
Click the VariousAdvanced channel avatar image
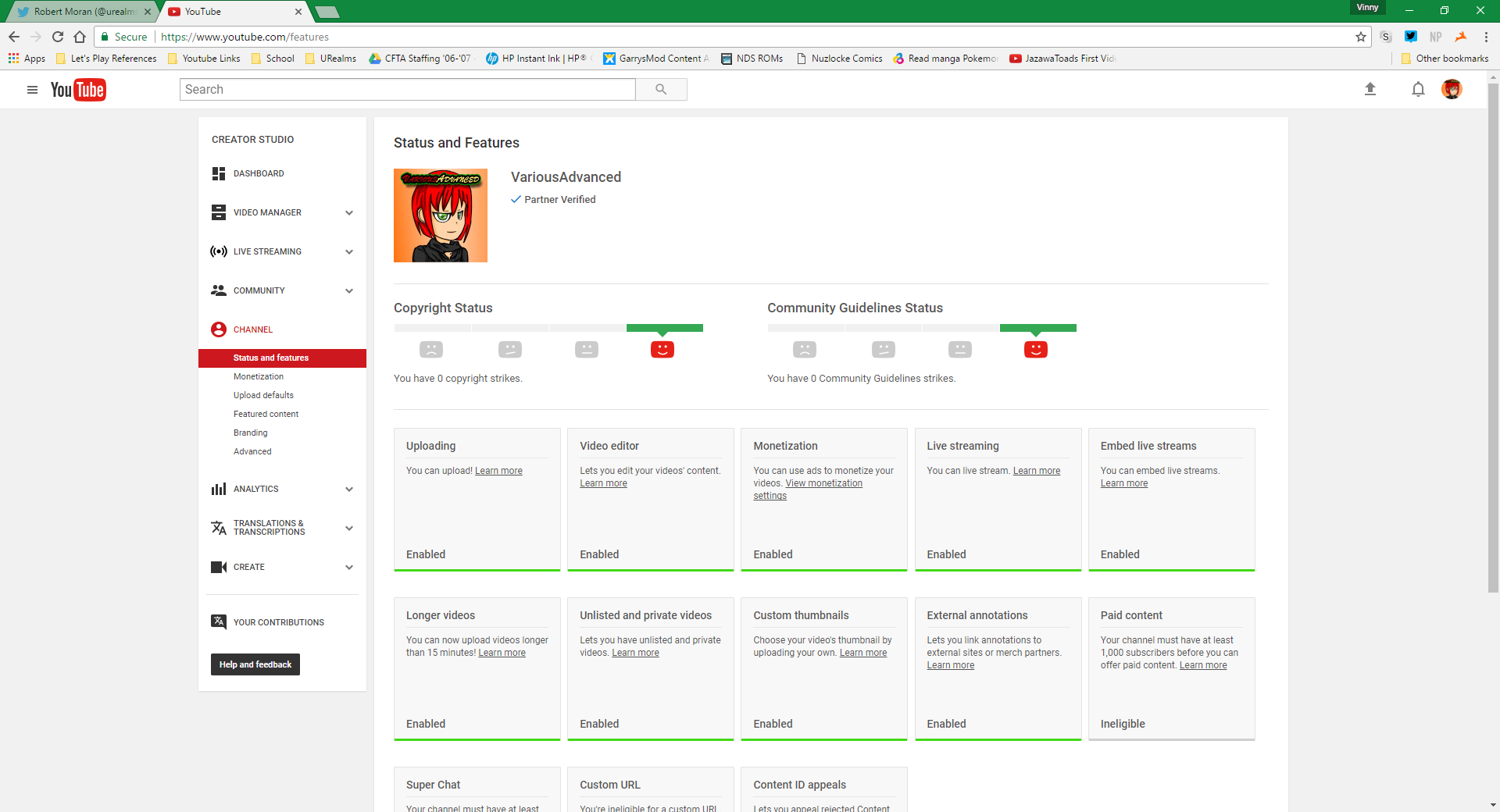[441, 215]
